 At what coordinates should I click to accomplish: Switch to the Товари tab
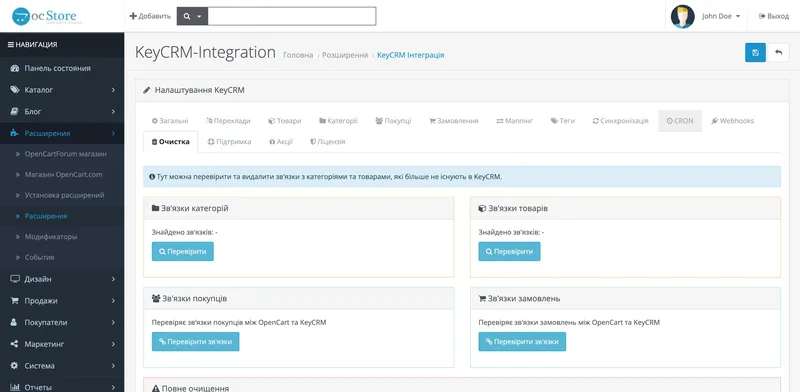click(x=285, y=121)
